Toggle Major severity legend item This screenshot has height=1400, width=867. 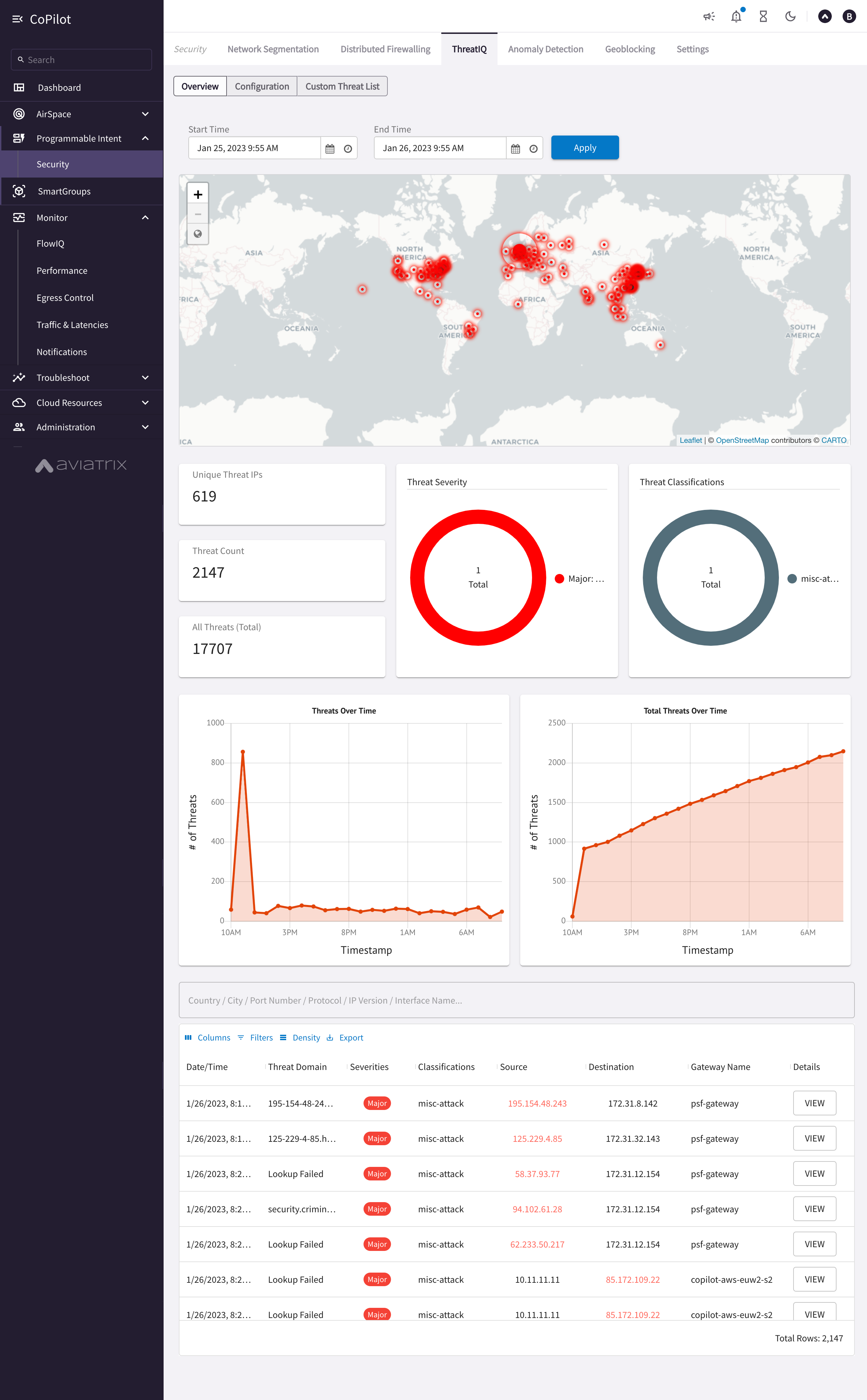coord(580,579)
